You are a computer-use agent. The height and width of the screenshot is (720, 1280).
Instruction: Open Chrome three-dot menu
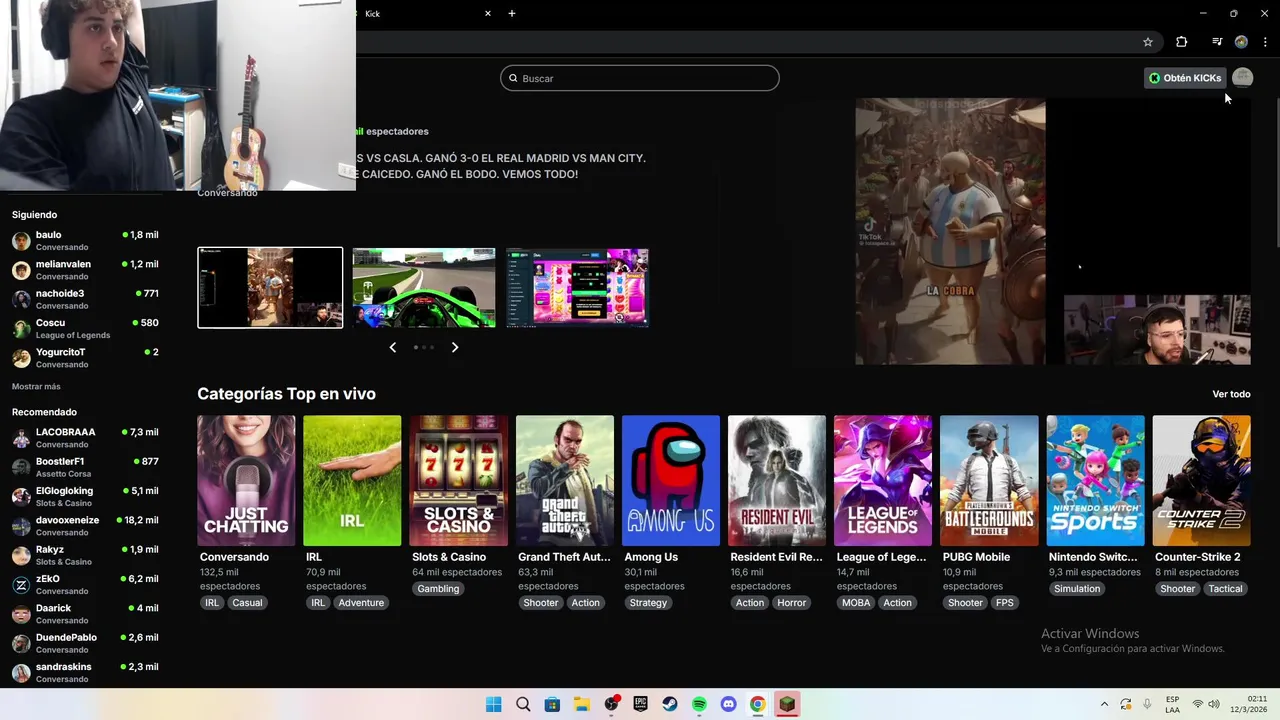(x=1265, y=42)
